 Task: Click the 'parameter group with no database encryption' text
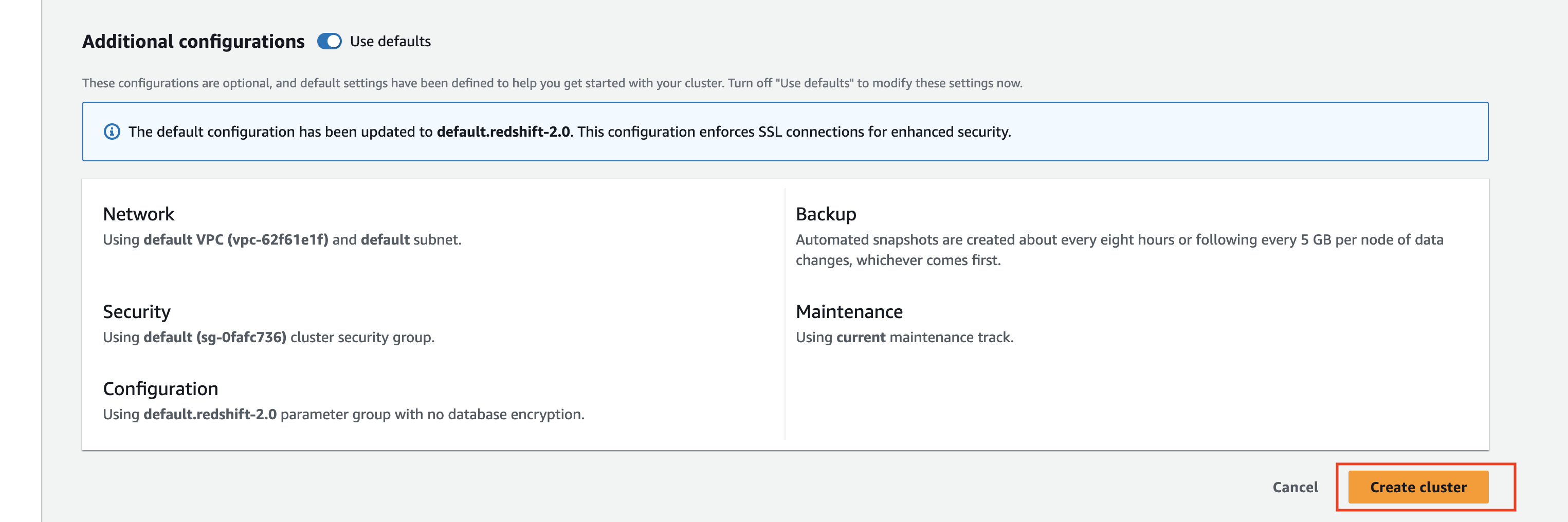[432, 414]
